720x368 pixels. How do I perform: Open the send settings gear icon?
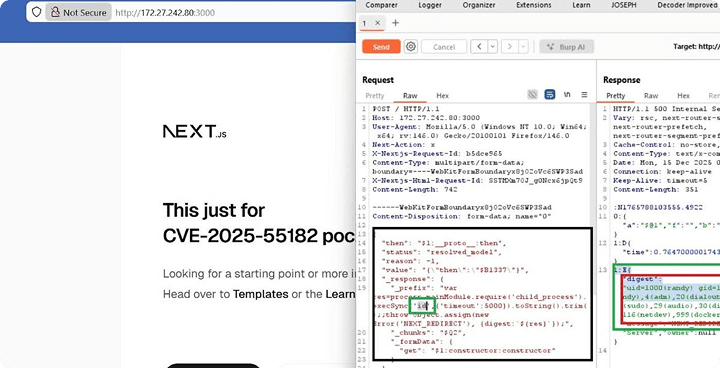pos(411,47)
